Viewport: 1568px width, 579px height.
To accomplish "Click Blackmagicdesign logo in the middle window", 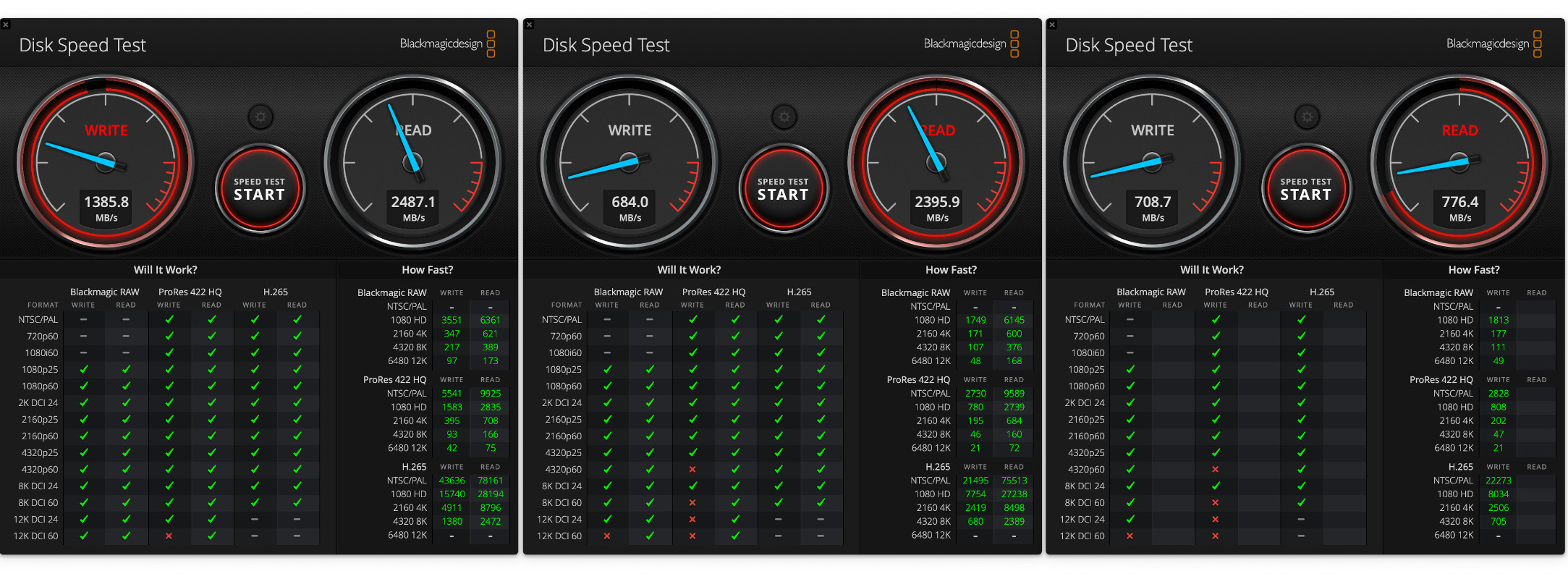I will click(971, 44).
